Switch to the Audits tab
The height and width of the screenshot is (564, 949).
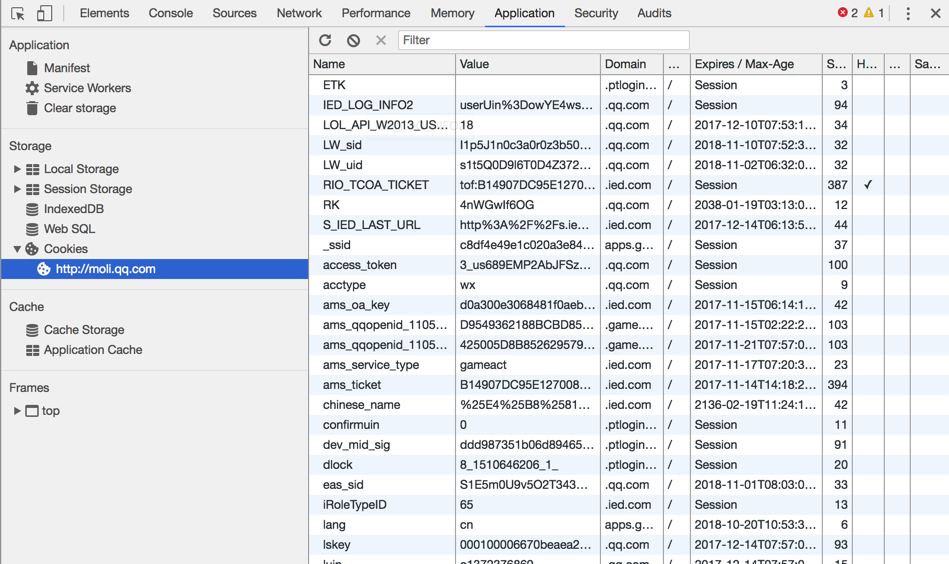pyautogui.click(x=654, y=13)
